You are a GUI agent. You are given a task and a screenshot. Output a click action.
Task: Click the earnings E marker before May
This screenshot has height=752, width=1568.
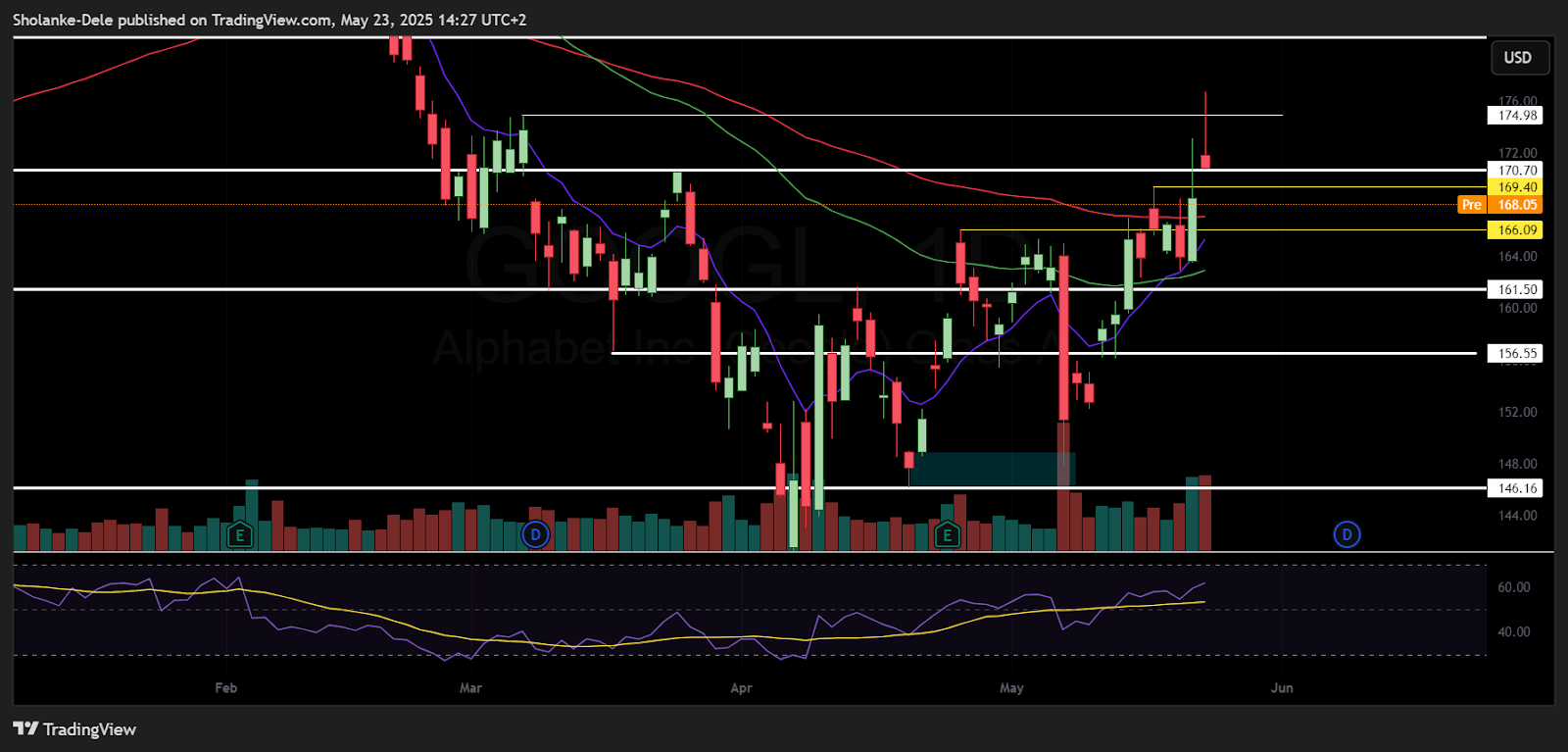[x=946, y=535]
